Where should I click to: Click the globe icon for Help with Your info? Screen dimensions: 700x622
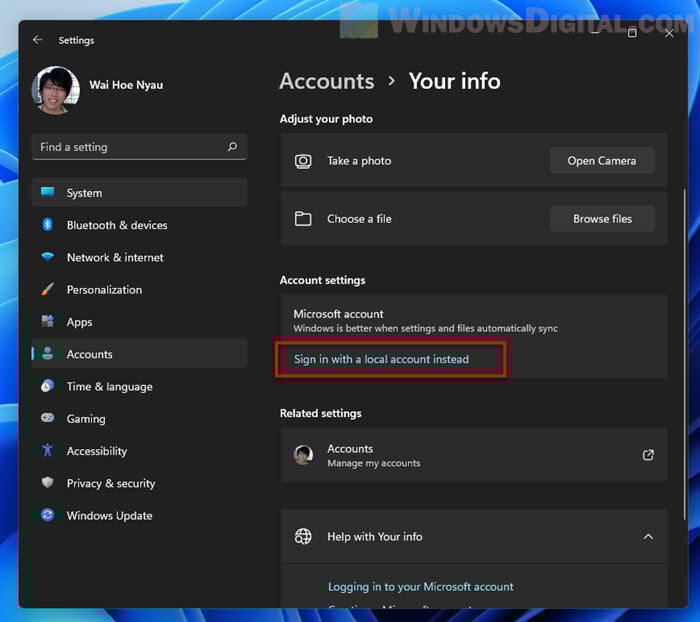303,536
